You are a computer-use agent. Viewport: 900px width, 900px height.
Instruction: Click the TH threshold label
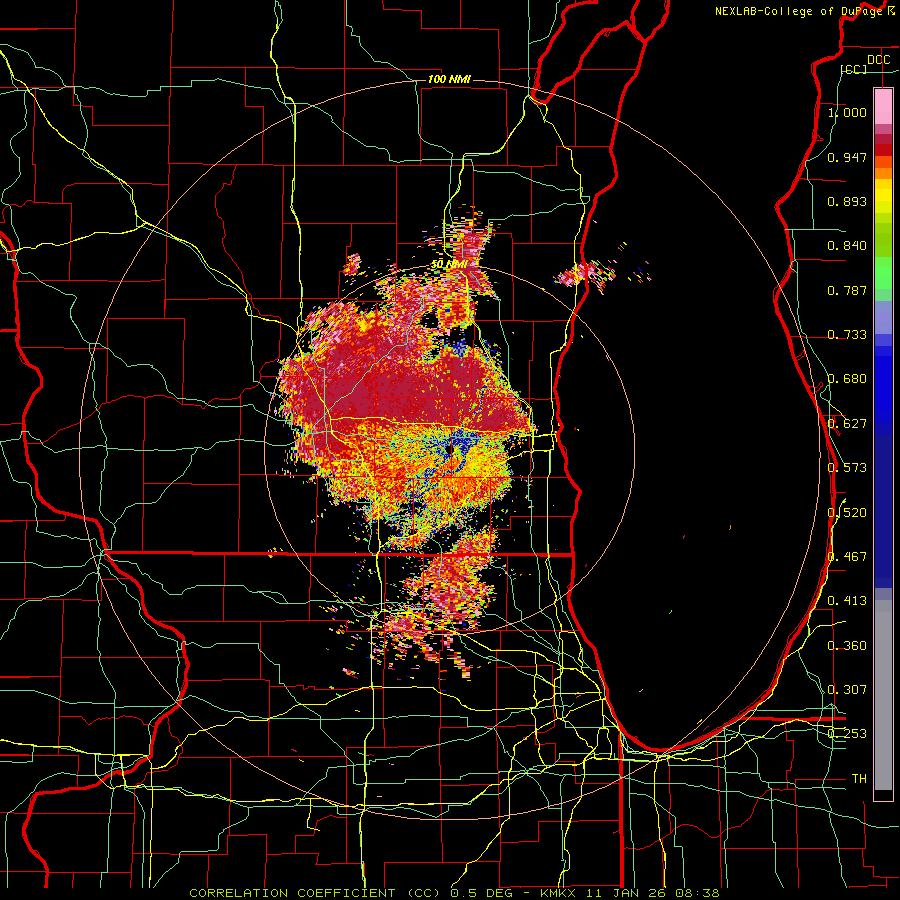859,778
